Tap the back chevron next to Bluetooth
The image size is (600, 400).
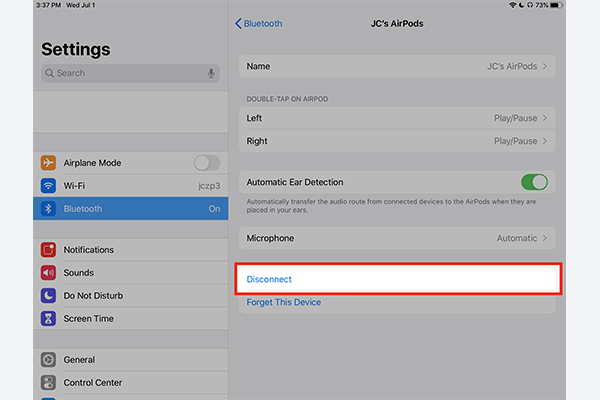(x=238, y=23)
